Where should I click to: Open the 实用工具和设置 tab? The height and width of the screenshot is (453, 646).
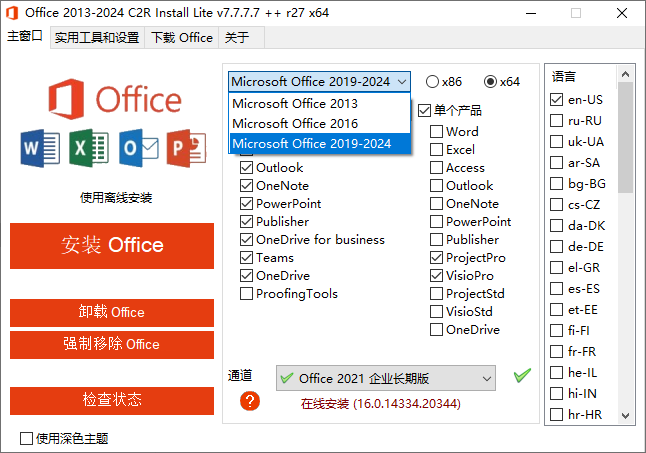point(96,37)
